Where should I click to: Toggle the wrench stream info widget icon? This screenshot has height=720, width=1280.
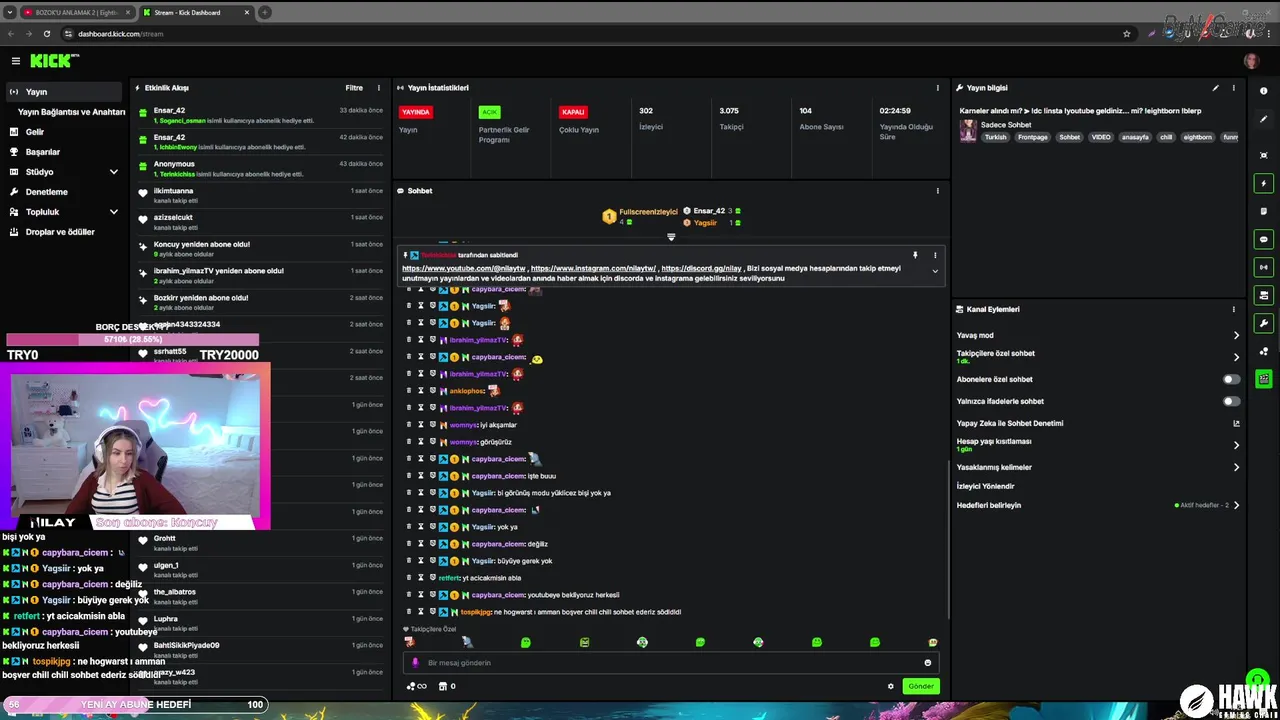[x=1264, y=323]
